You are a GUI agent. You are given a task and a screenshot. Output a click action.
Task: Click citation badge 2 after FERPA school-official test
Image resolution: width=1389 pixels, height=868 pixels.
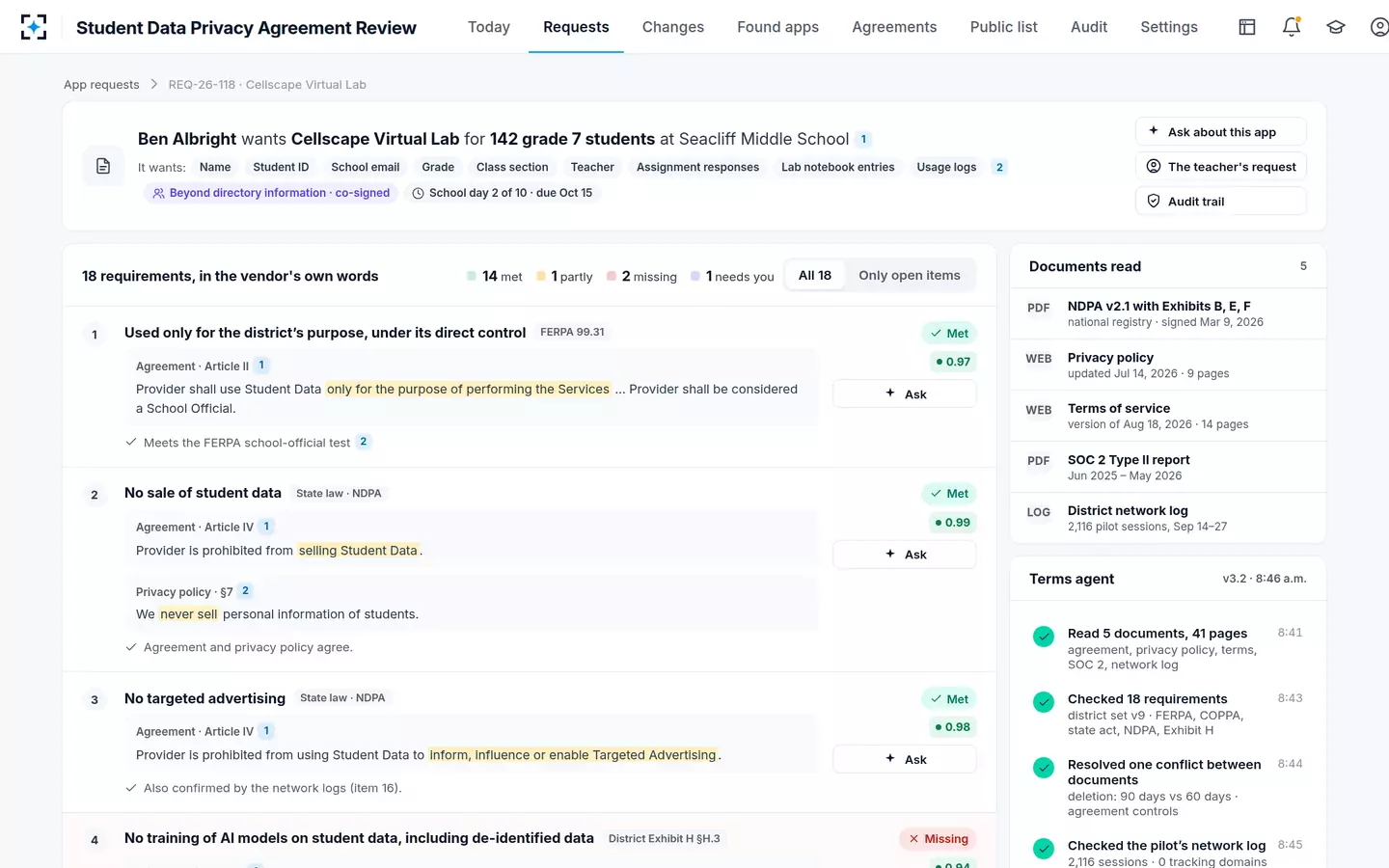pyautogui.click(x=364, y=442)
